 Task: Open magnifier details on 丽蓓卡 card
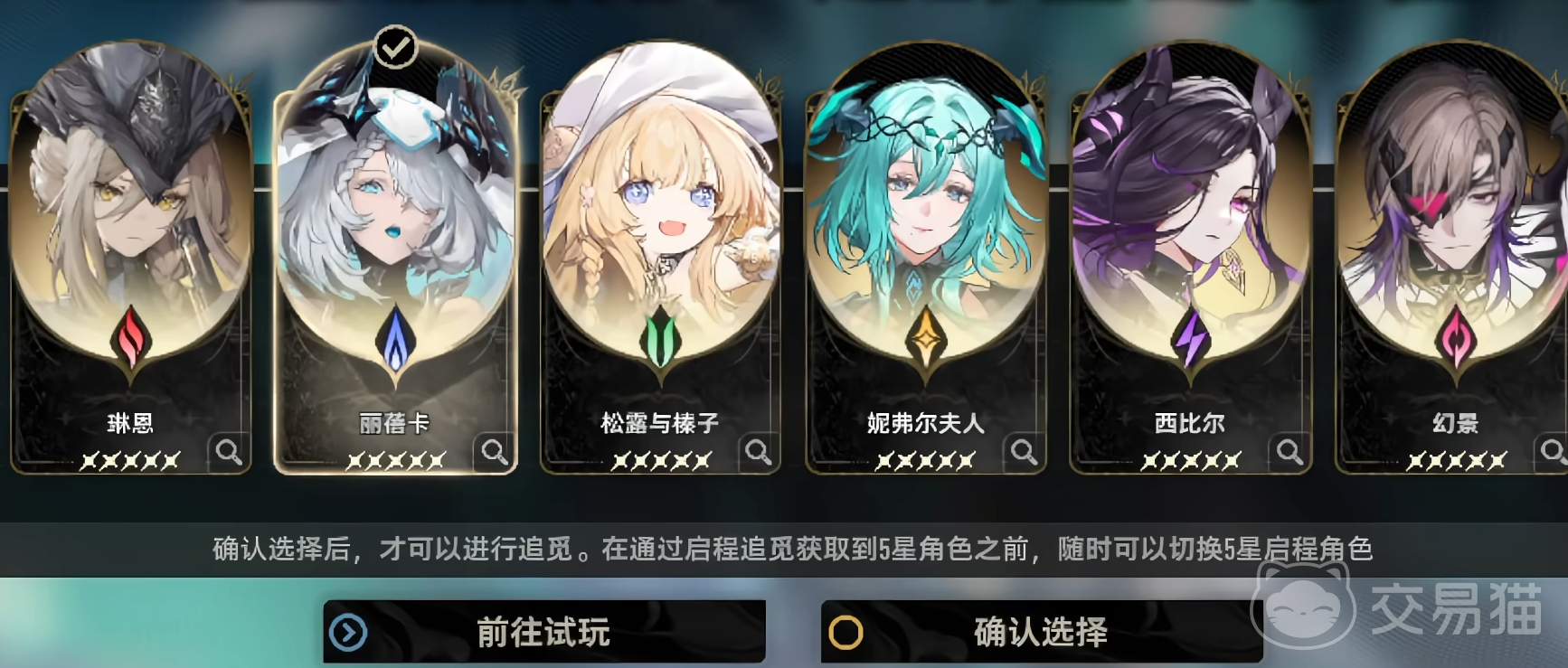[x=494, y=451]
